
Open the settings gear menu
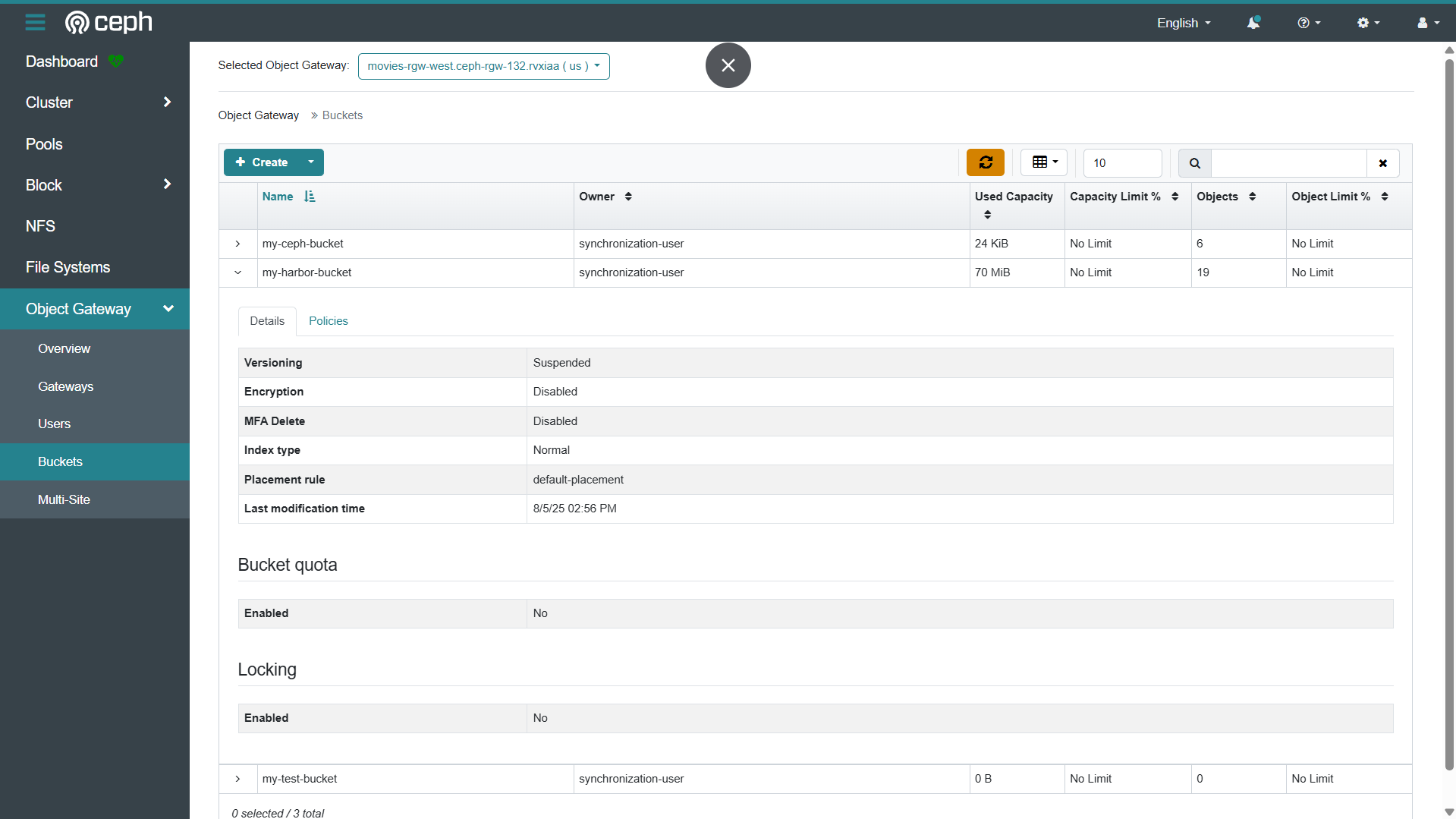[x=1368, y=23]
